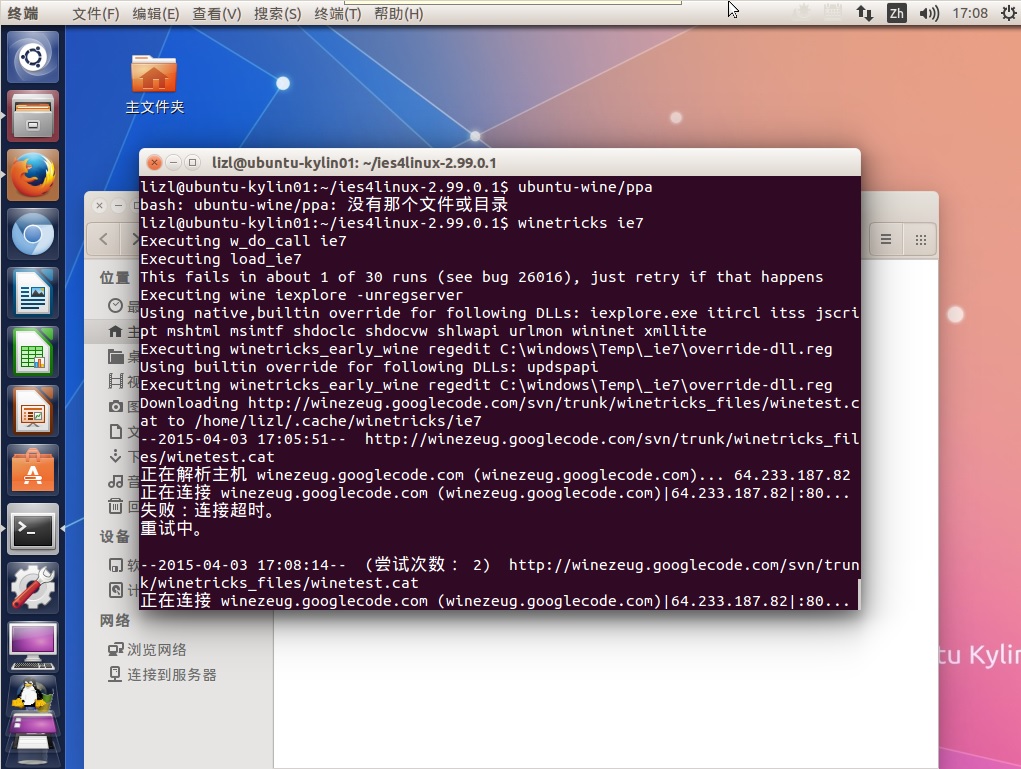
Task: Switch file manager to list view
Action: (886, 240)
